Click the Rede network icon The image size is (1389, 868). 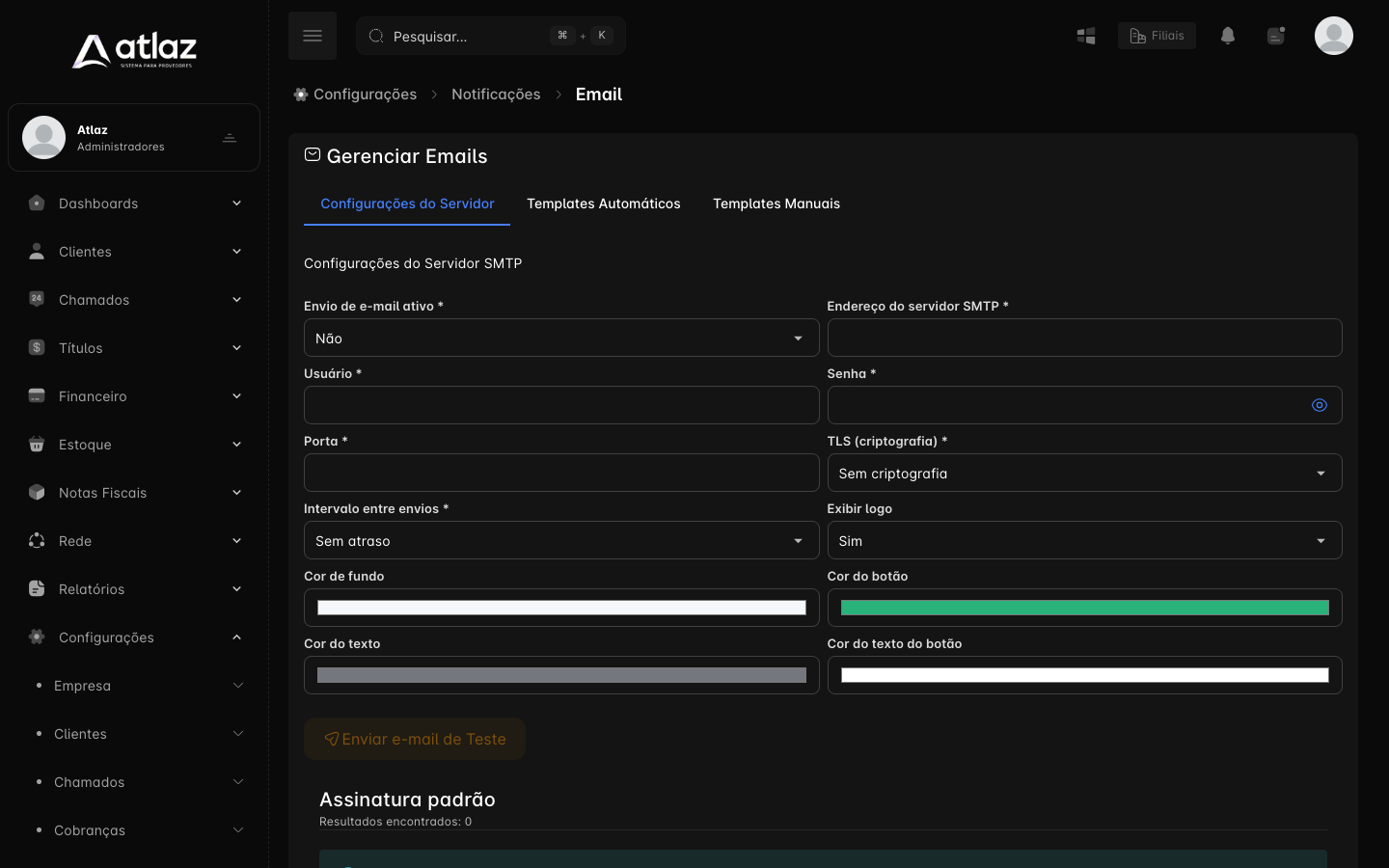pyautogui.click(x=37, y=540)
